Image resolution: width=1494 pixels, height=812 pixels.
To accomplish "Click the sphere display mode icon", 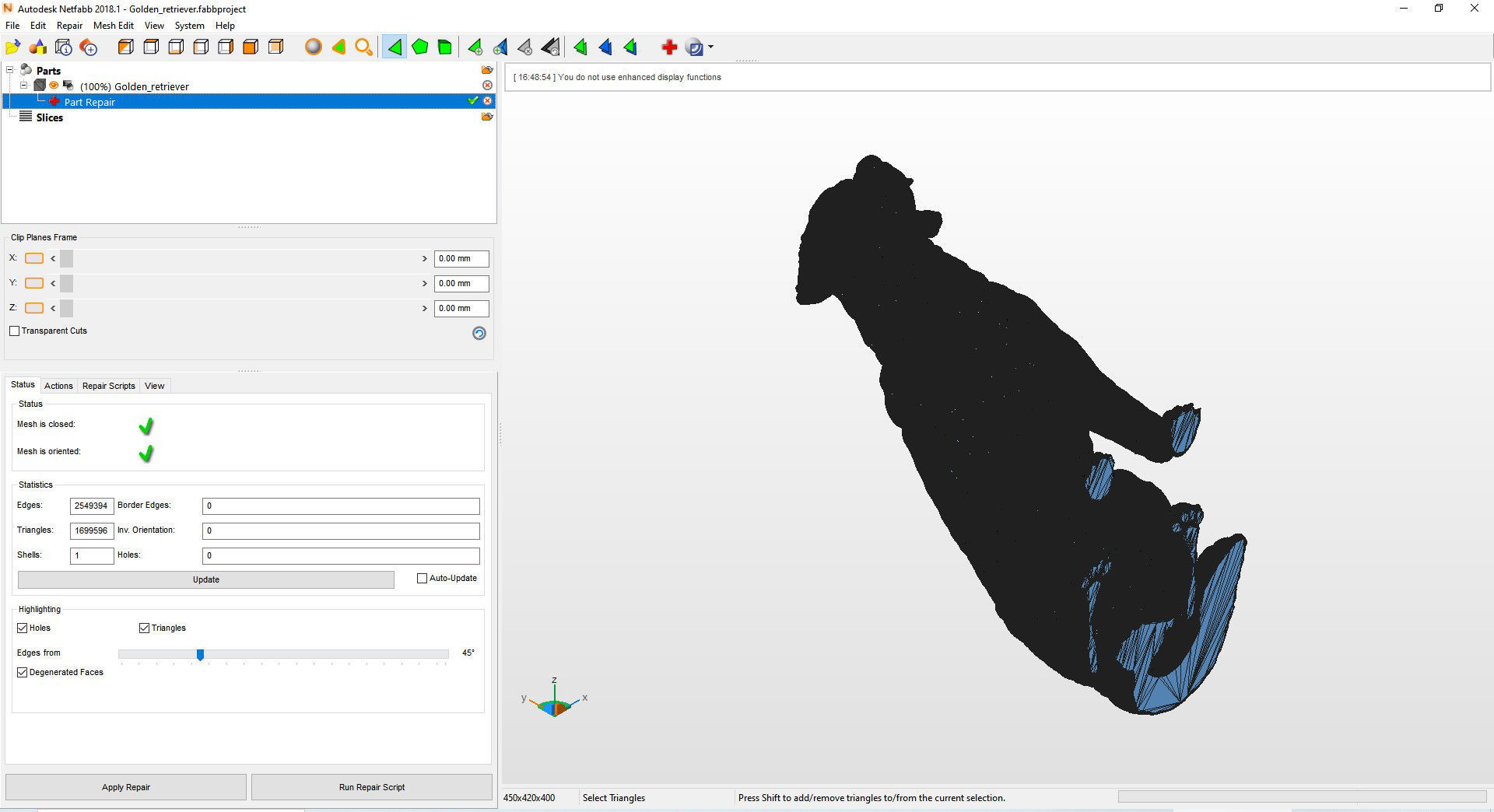I will coord(694,47).
